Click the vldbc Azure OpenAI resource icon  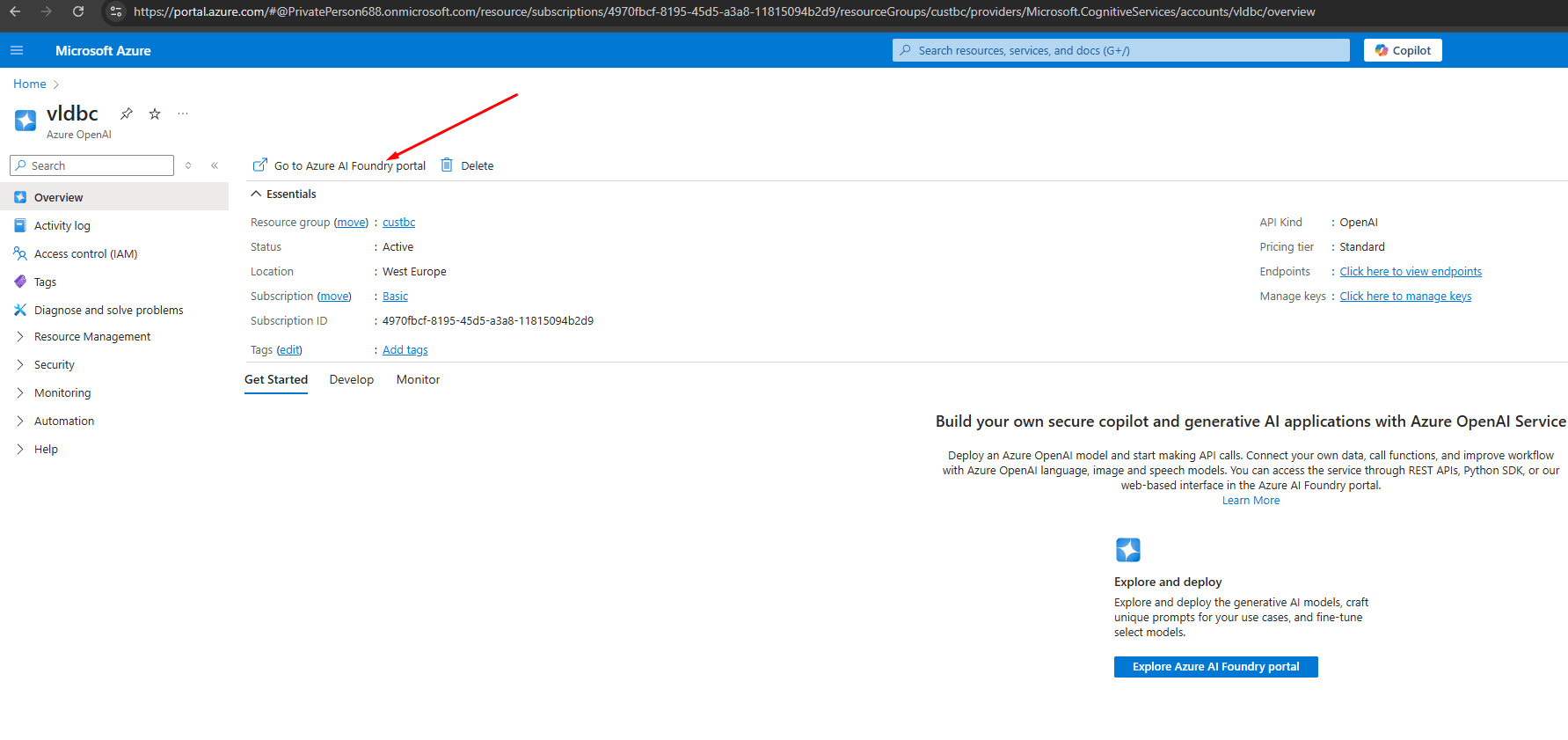coord(26,120)
